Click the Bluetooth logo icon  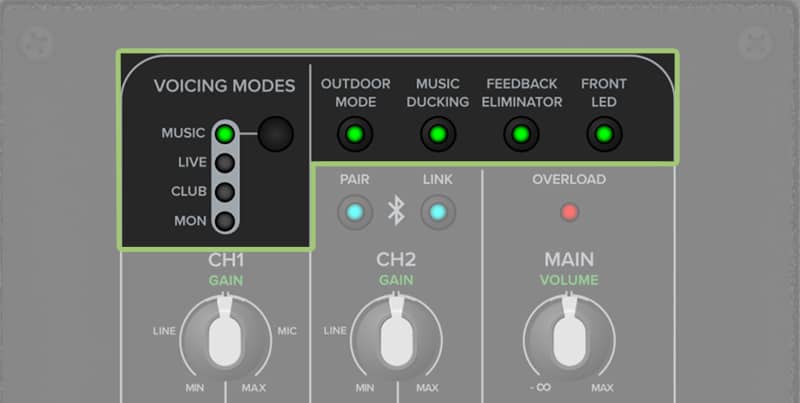click(396, 211)
